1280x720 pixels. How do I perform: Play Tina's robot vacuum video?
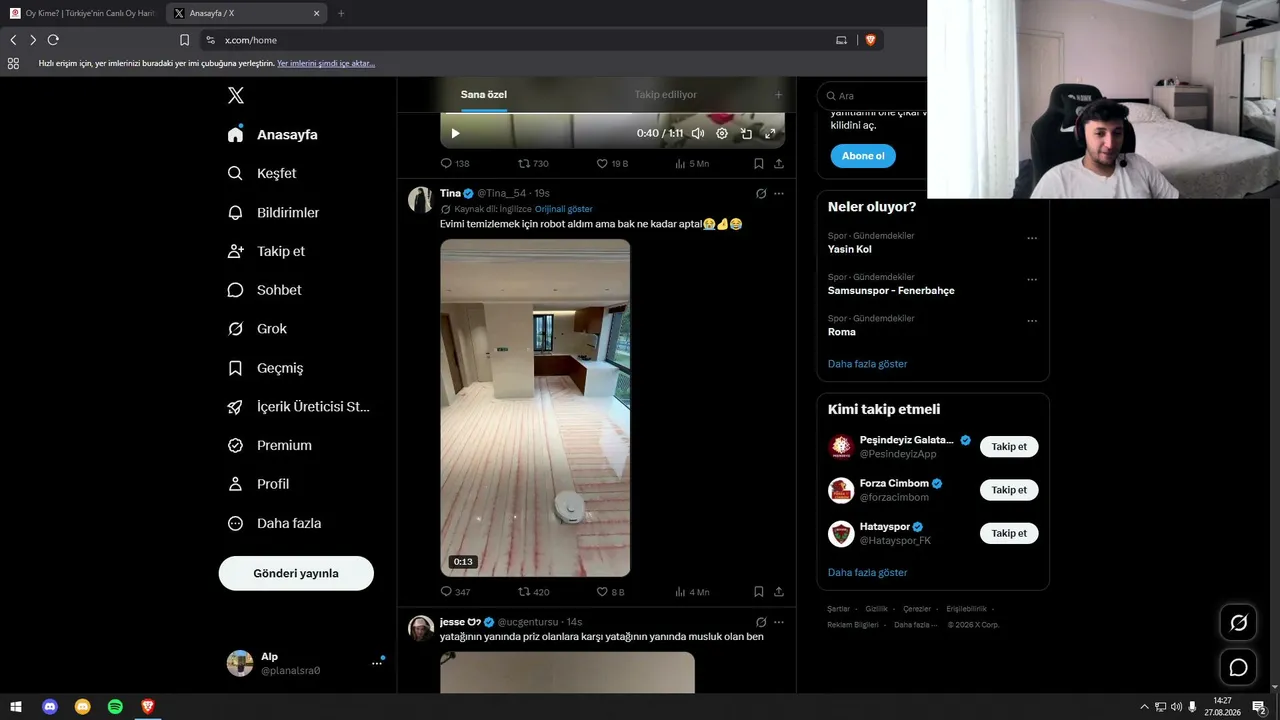point(535,407)
